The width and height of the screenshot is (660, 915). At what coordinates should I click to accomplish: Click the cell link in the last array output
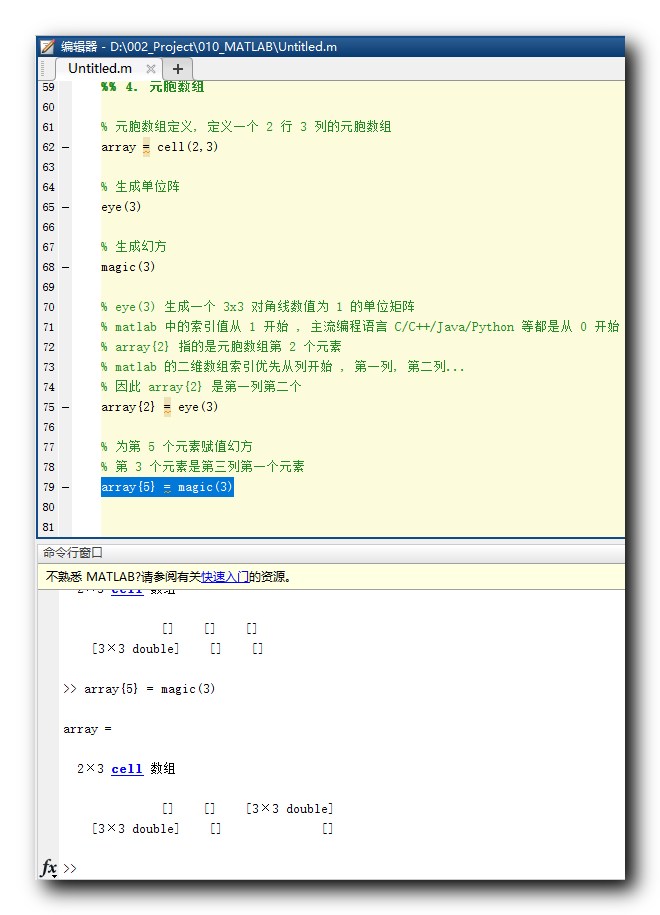[x=127, y=769]
